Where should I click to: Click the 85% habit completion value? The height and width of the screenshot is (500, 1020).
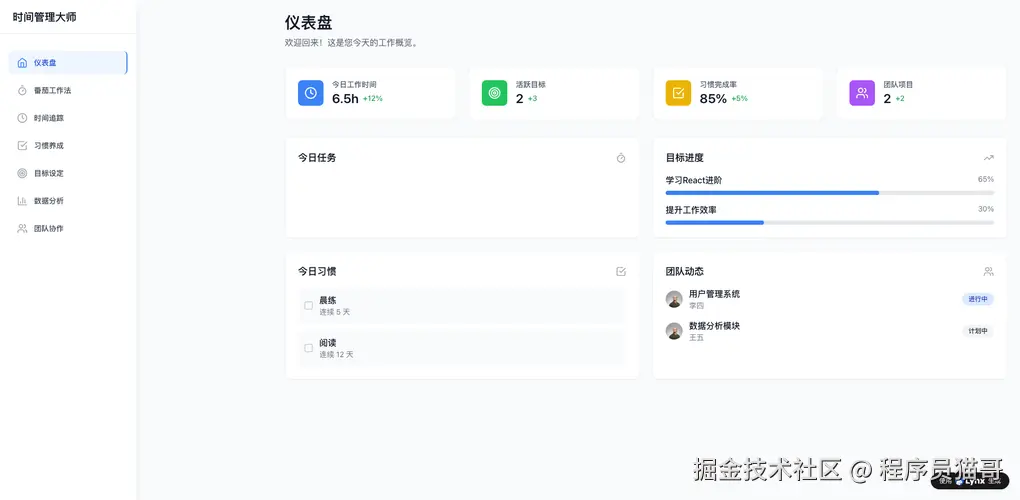(x=713, y=99)
